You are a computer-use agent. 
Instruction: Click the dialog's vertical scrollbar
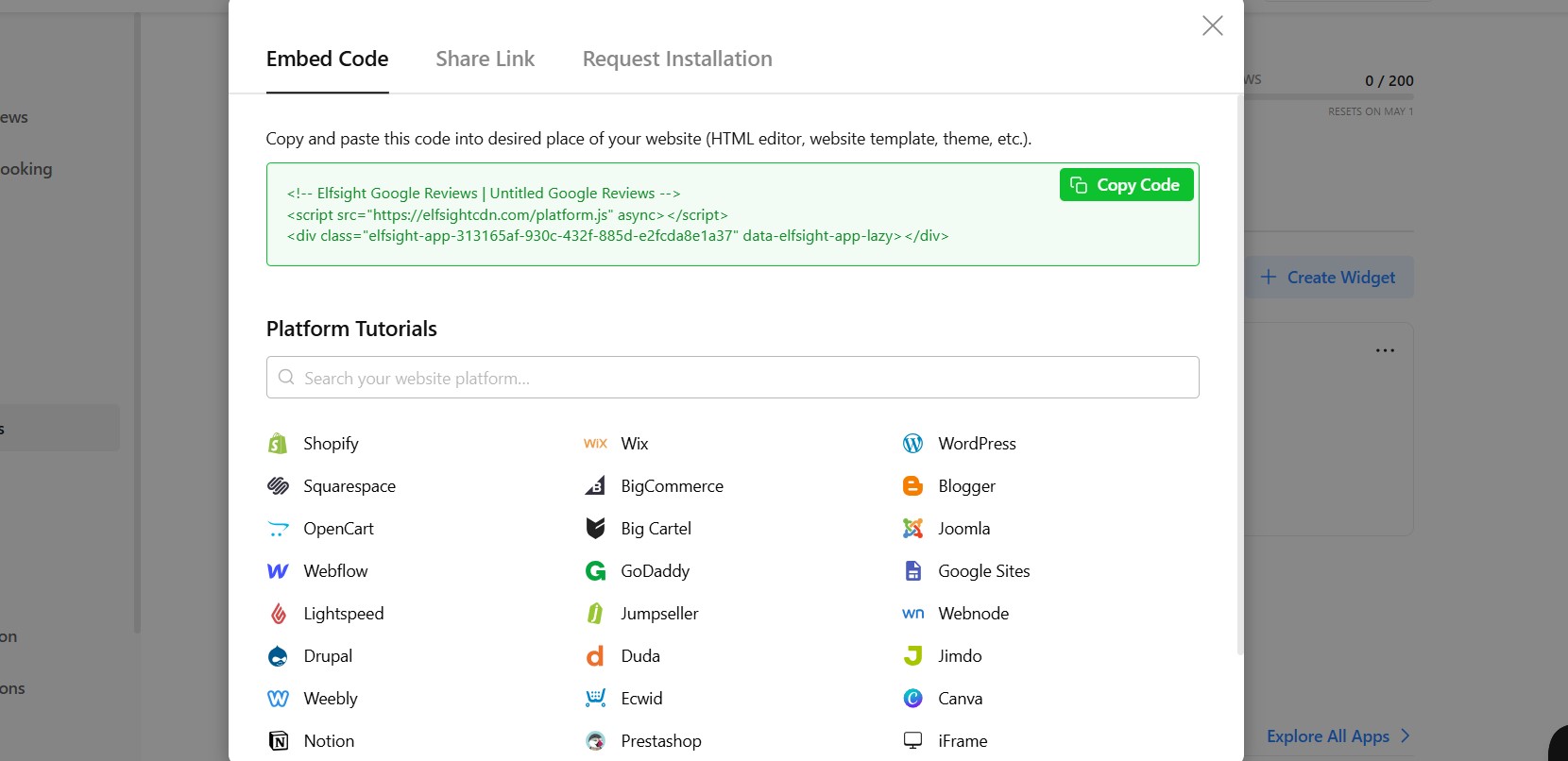1240,374
